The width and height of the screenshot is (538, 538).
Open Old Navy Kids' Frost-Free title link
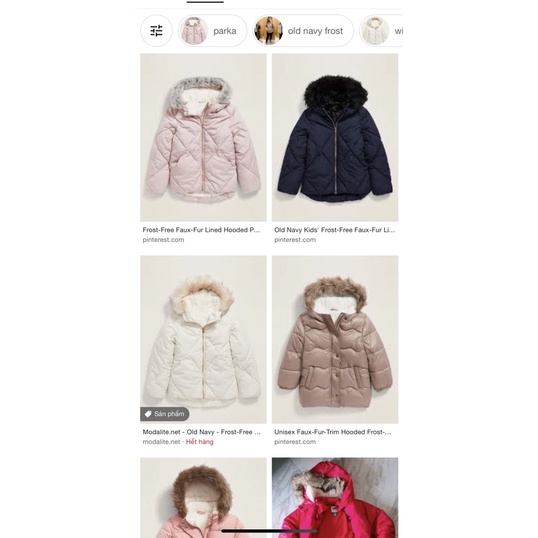[x=335, y=230]
